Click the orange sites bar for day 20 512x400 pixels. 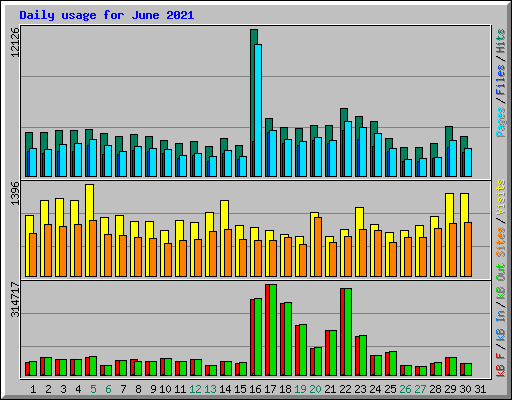coord(318,247)
